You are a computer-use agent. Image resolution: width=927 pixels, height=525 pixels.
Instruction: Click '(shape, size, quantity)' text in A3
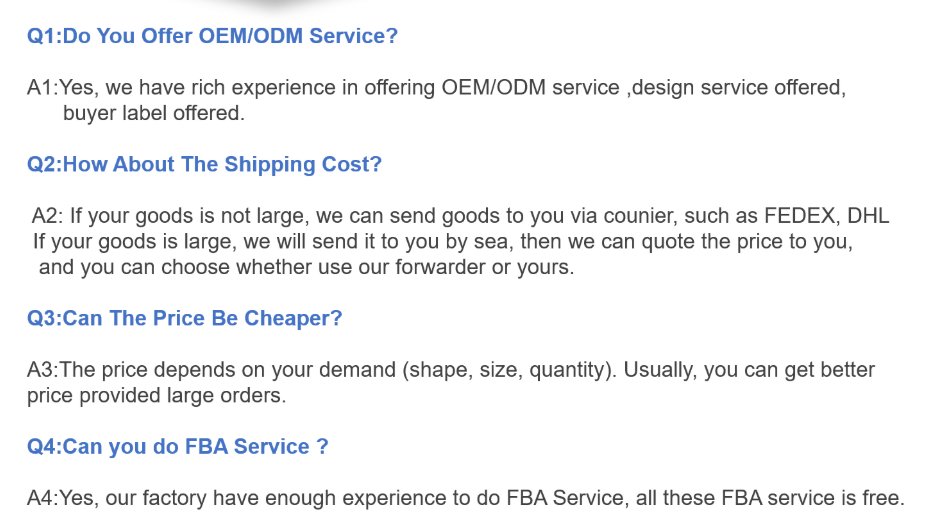click(x=510, y=371)
